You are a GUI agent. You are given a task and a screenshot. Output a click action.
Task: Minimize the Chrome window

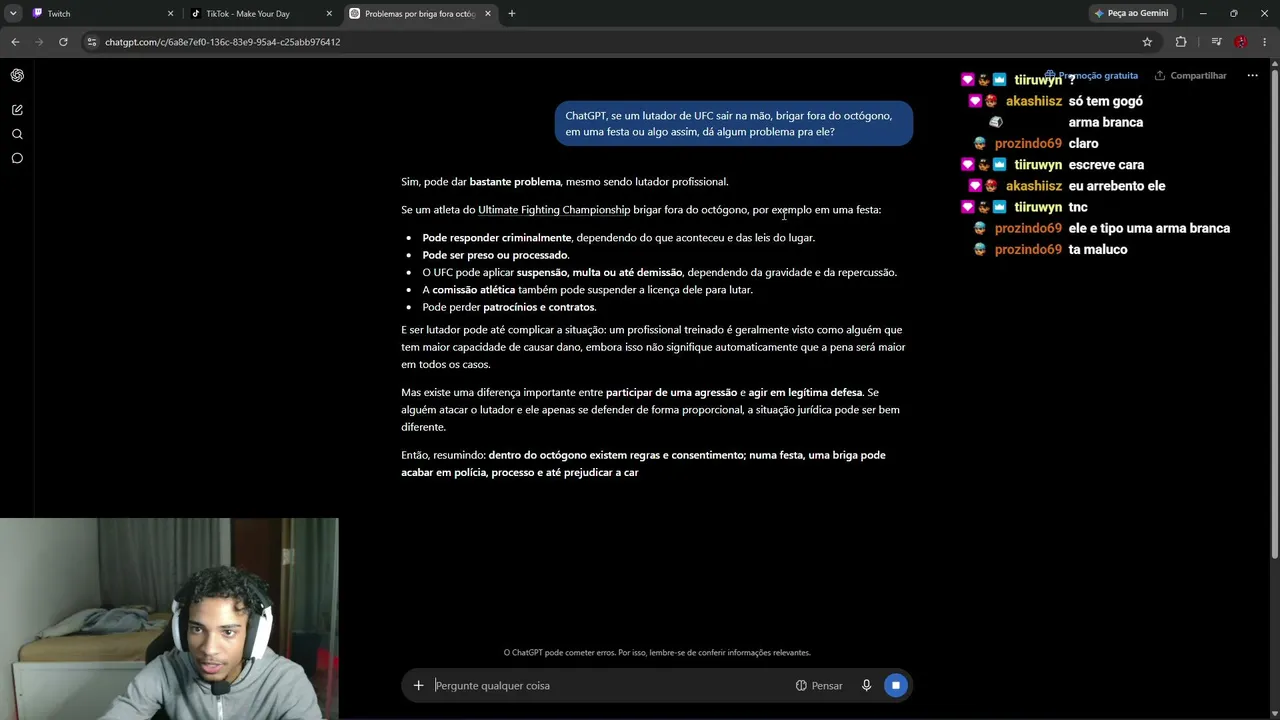click(x=1203, y=13)
